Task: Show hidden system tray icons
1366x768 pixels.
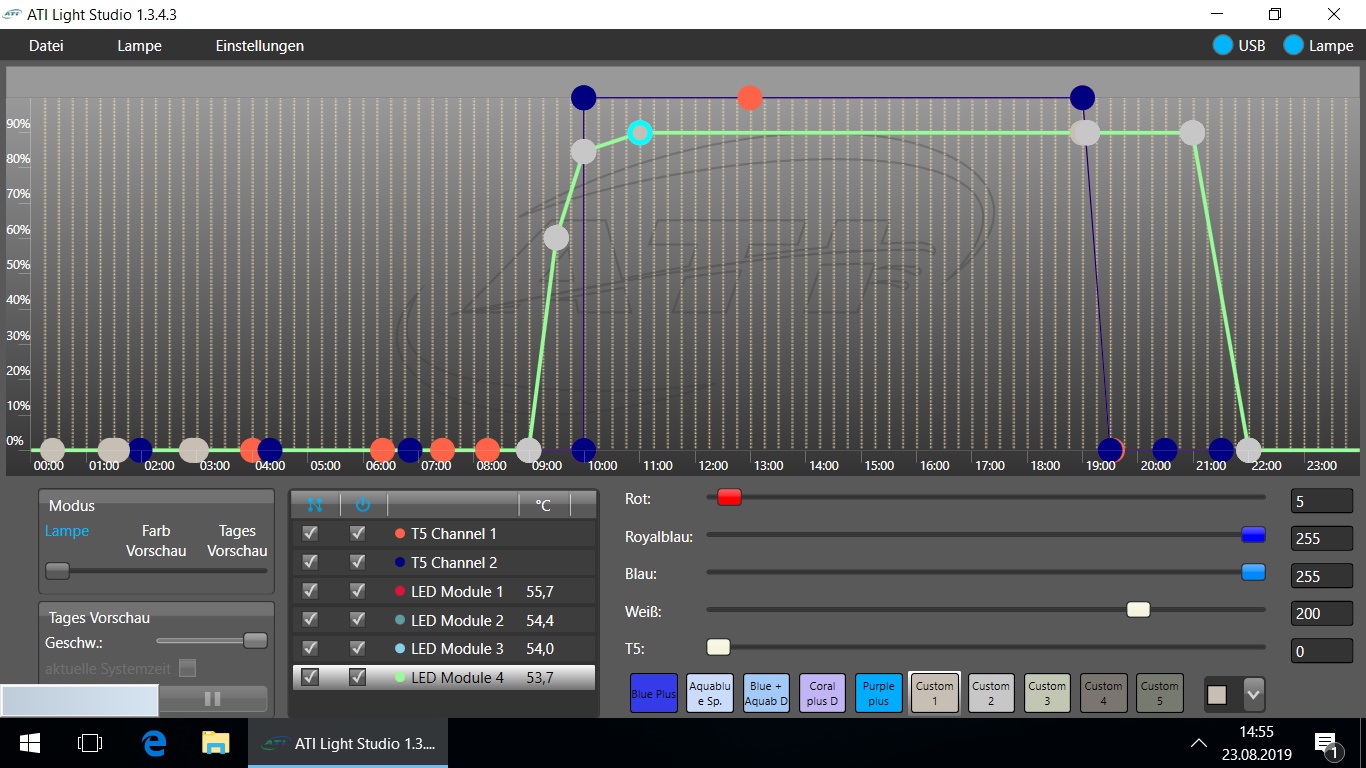Action: 1198,743
